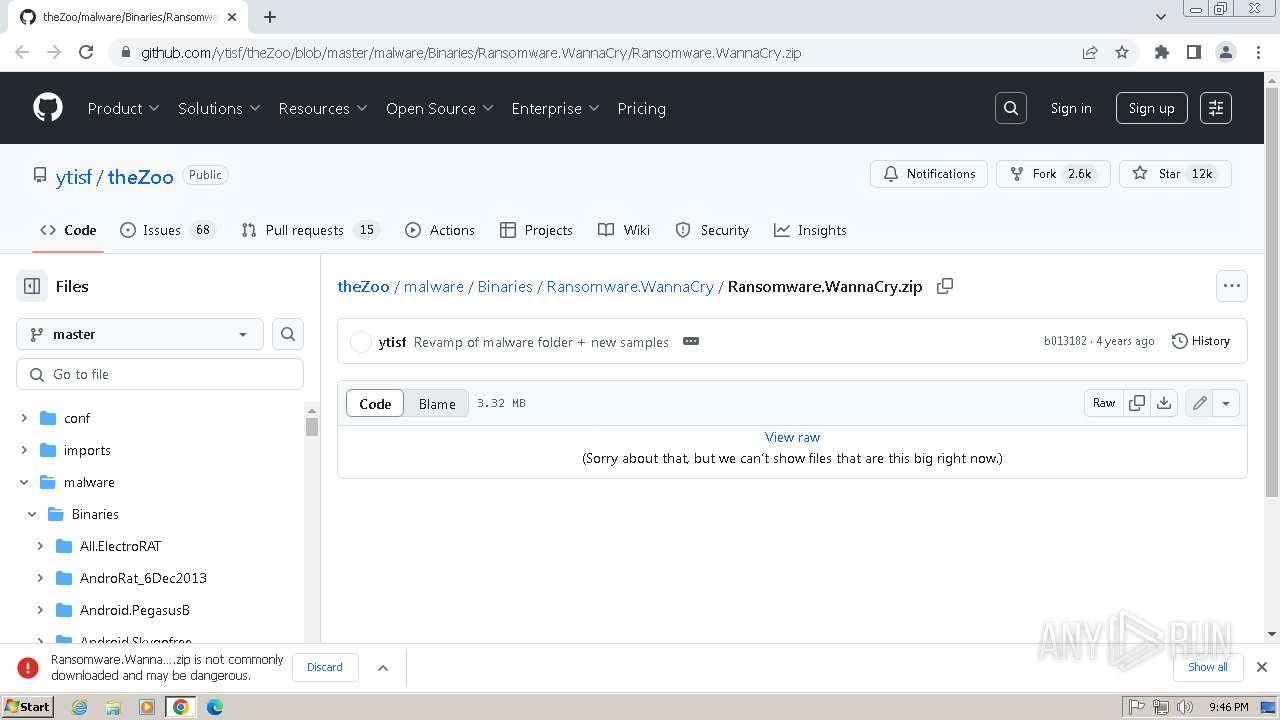Collapse the Files side panel icon
The height and width of the screenshot is (720, 1280).
tap(32, 286)
